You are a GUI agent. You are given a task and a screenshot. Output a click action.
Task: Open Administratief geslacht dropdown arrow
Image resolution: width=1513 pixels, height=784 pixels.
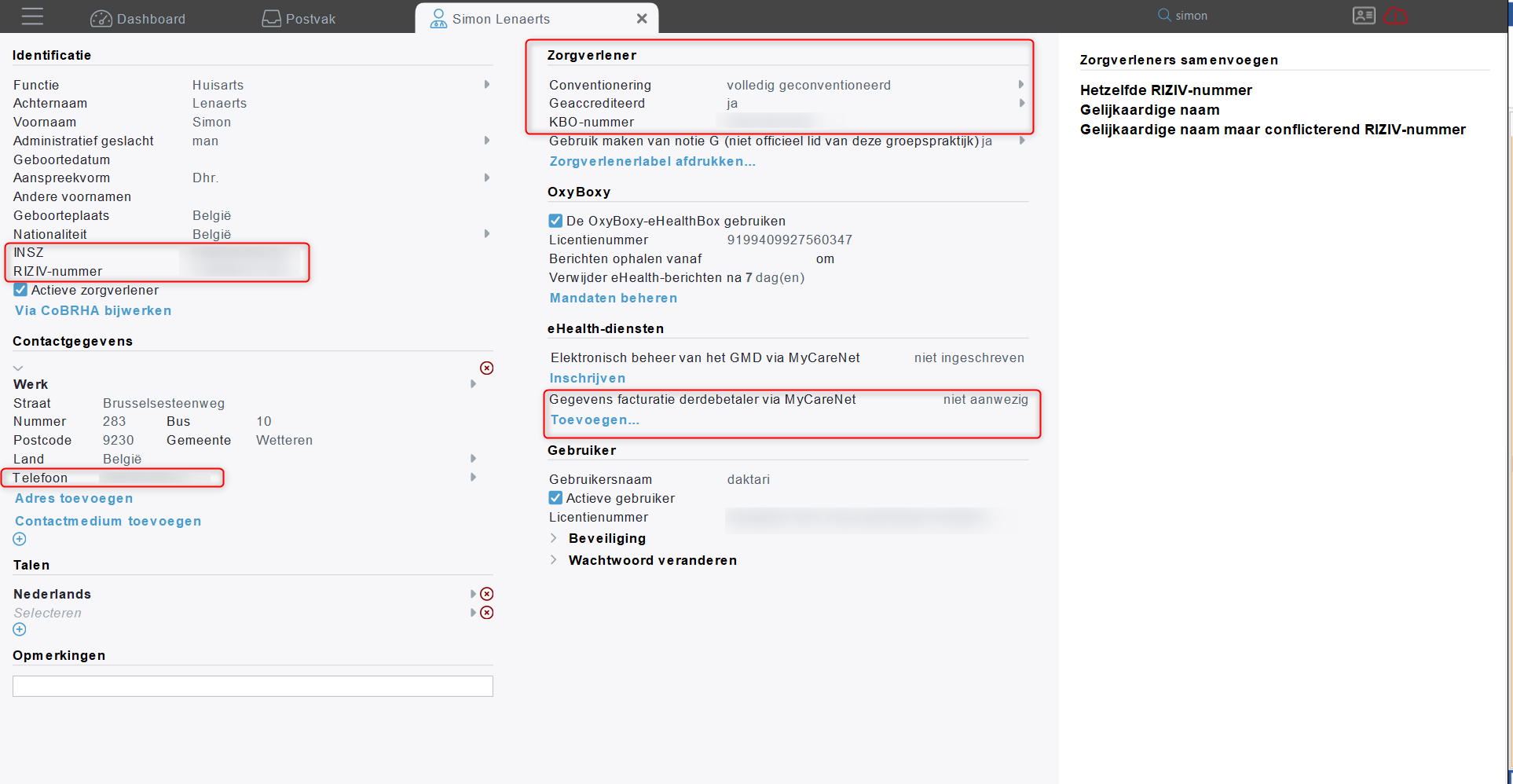[487, 141]
